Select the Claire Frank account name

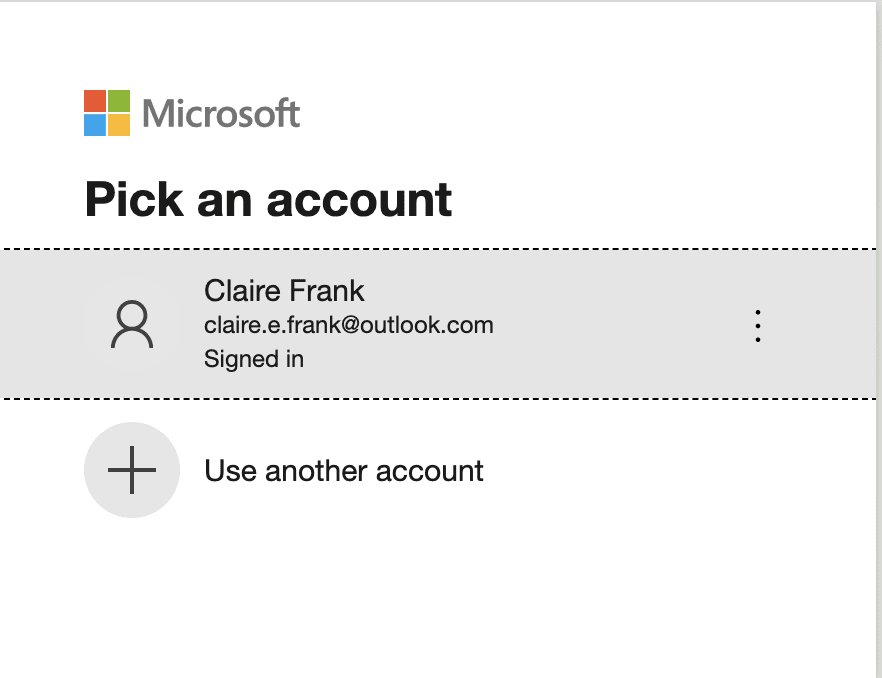click(x=284, y=291)
